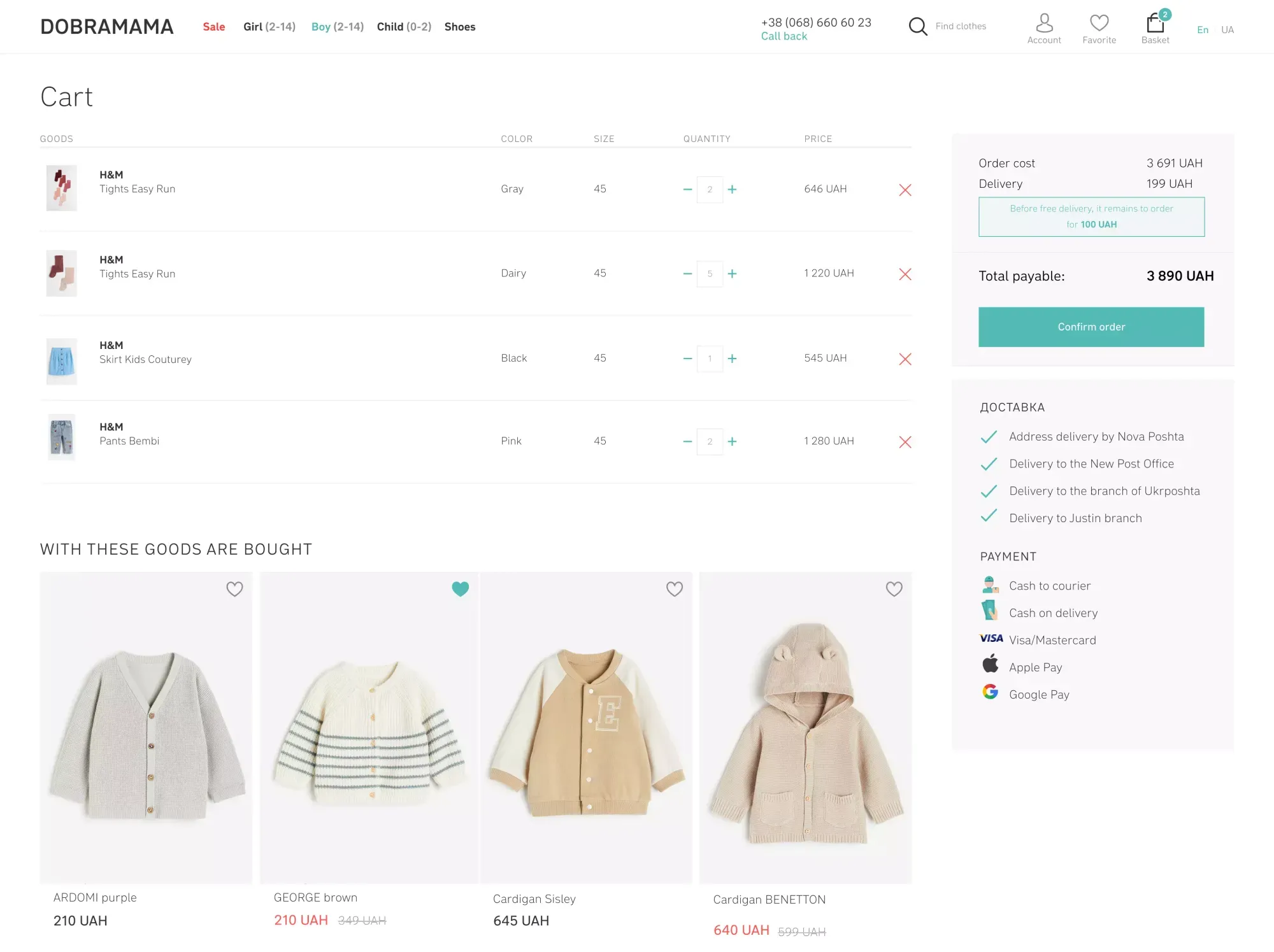
Task: Click the Find clothes search field
Action: click(960, 26)
